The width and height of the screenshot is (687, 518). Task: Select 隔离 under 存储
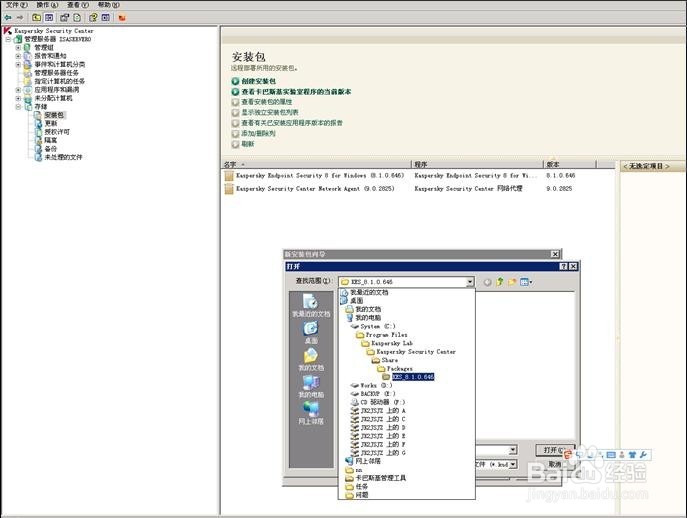pos(51,140)
